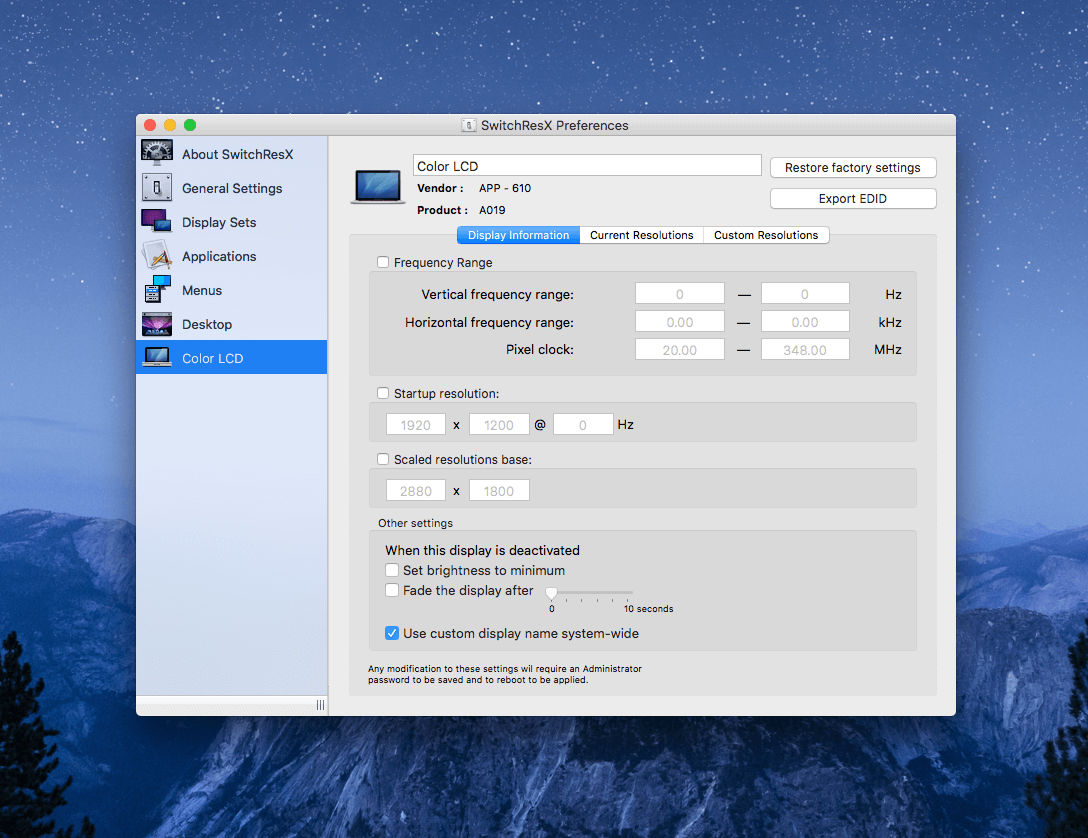This screenshot has height=838, width=1088.
Task: Enable the Startup resolution checkbox
Action: click(383, 393)
